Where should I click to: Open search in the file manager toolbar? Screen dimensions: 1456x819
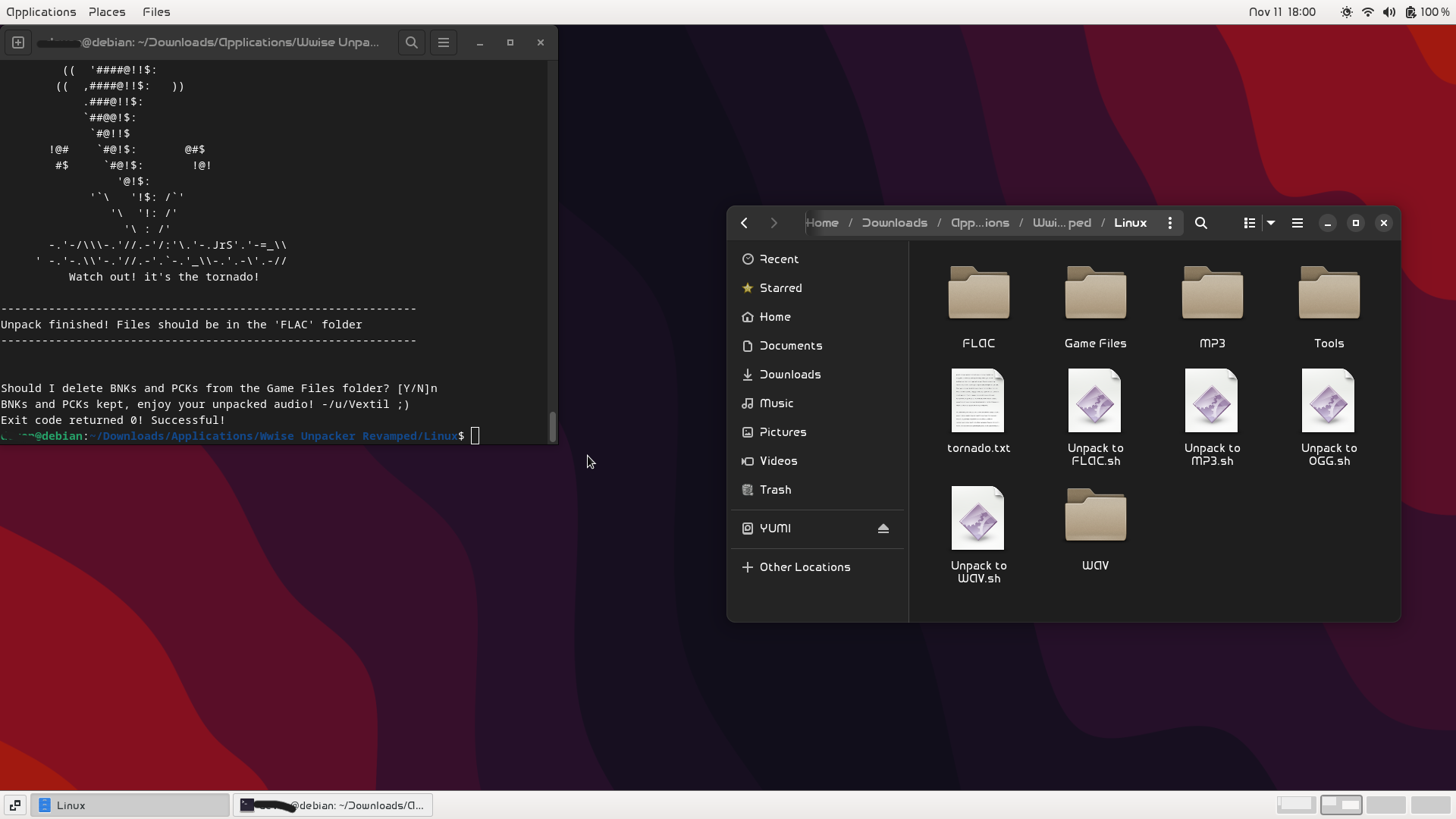[1200, 223]
